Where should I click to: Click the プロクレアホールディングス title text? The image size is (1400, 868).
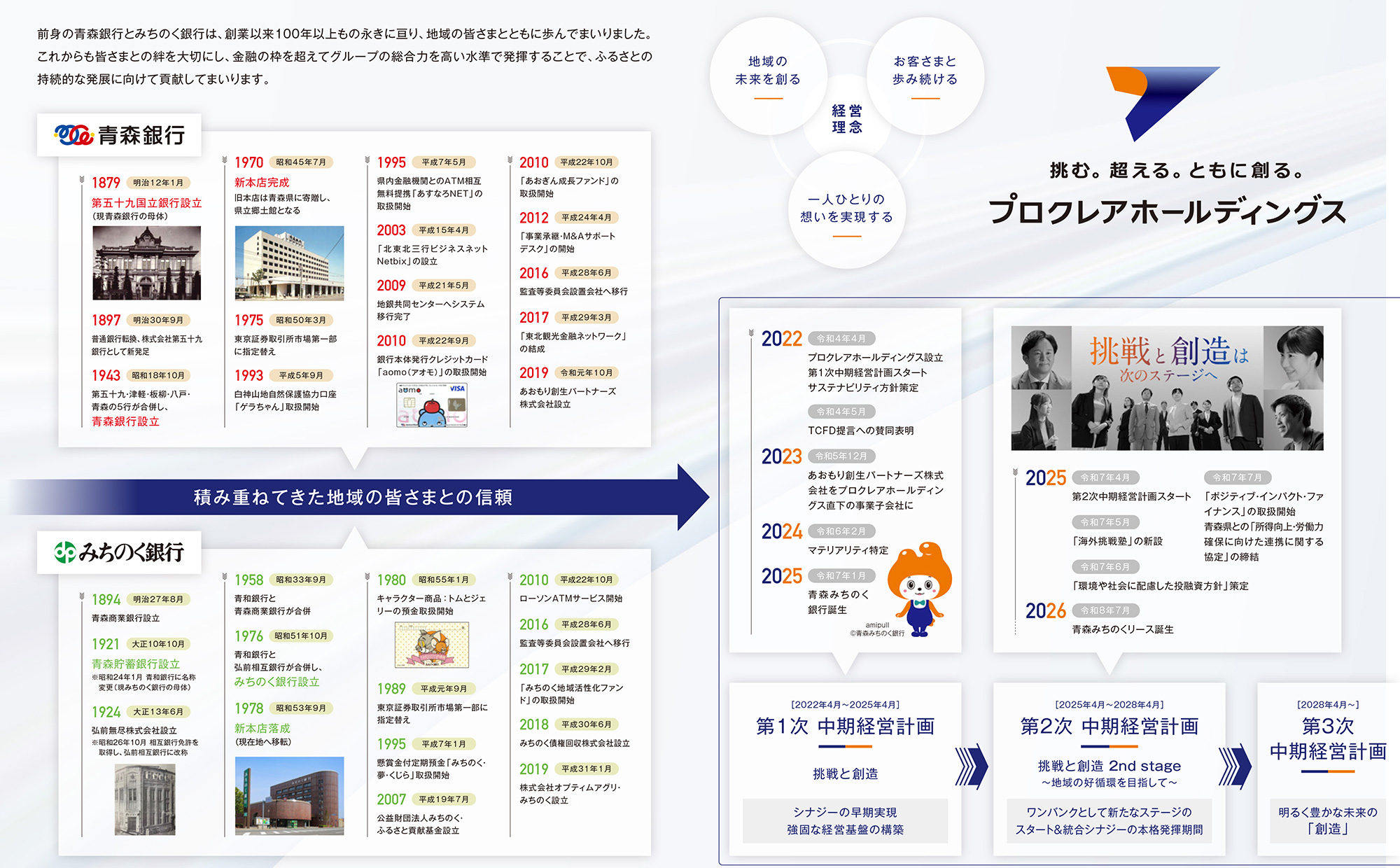(1168, 211)
